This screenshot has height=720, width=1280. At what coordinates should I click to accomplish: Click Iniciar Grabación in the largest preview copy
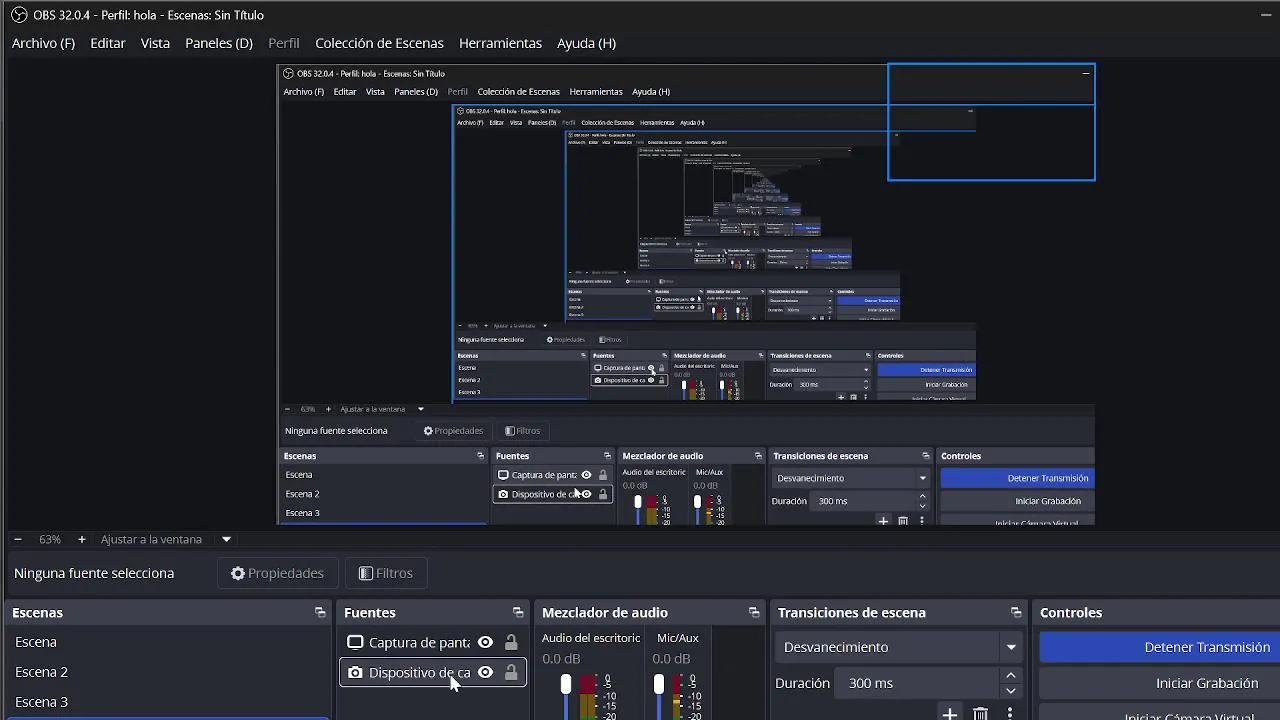point(1018,501)
